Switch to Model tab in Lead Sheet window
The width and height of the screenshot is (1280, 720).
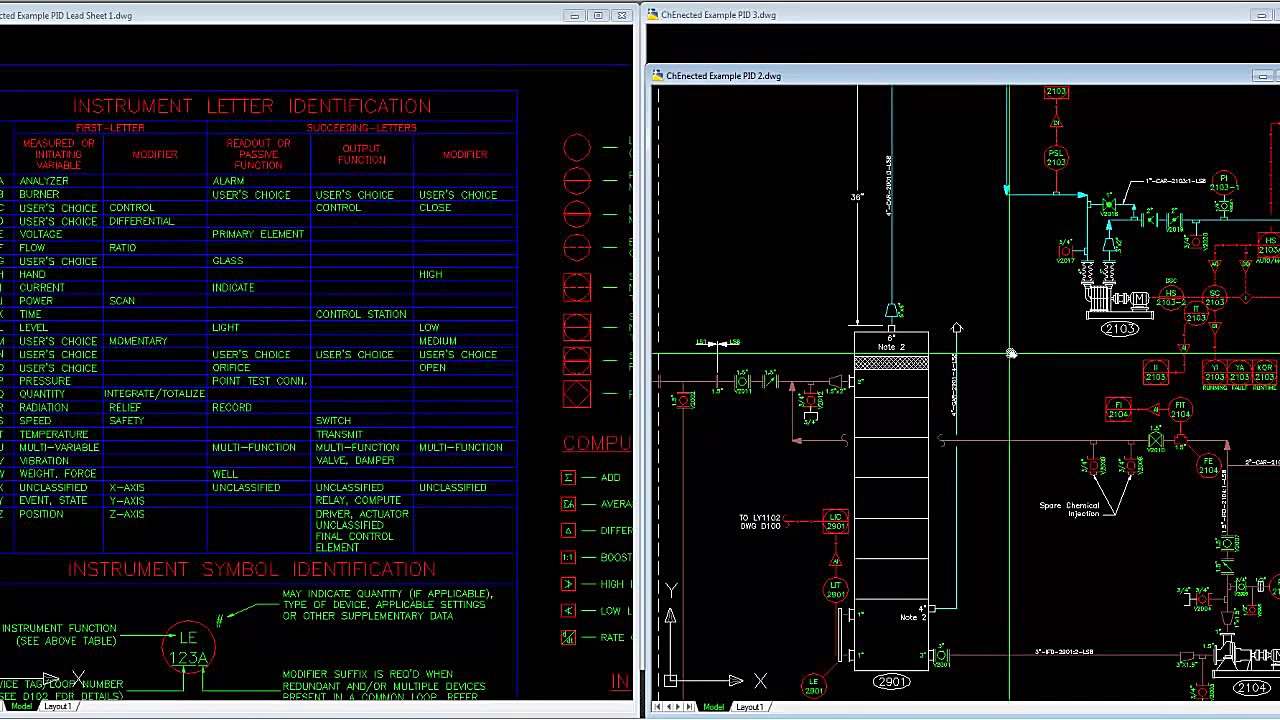click(x=21, y=706)
